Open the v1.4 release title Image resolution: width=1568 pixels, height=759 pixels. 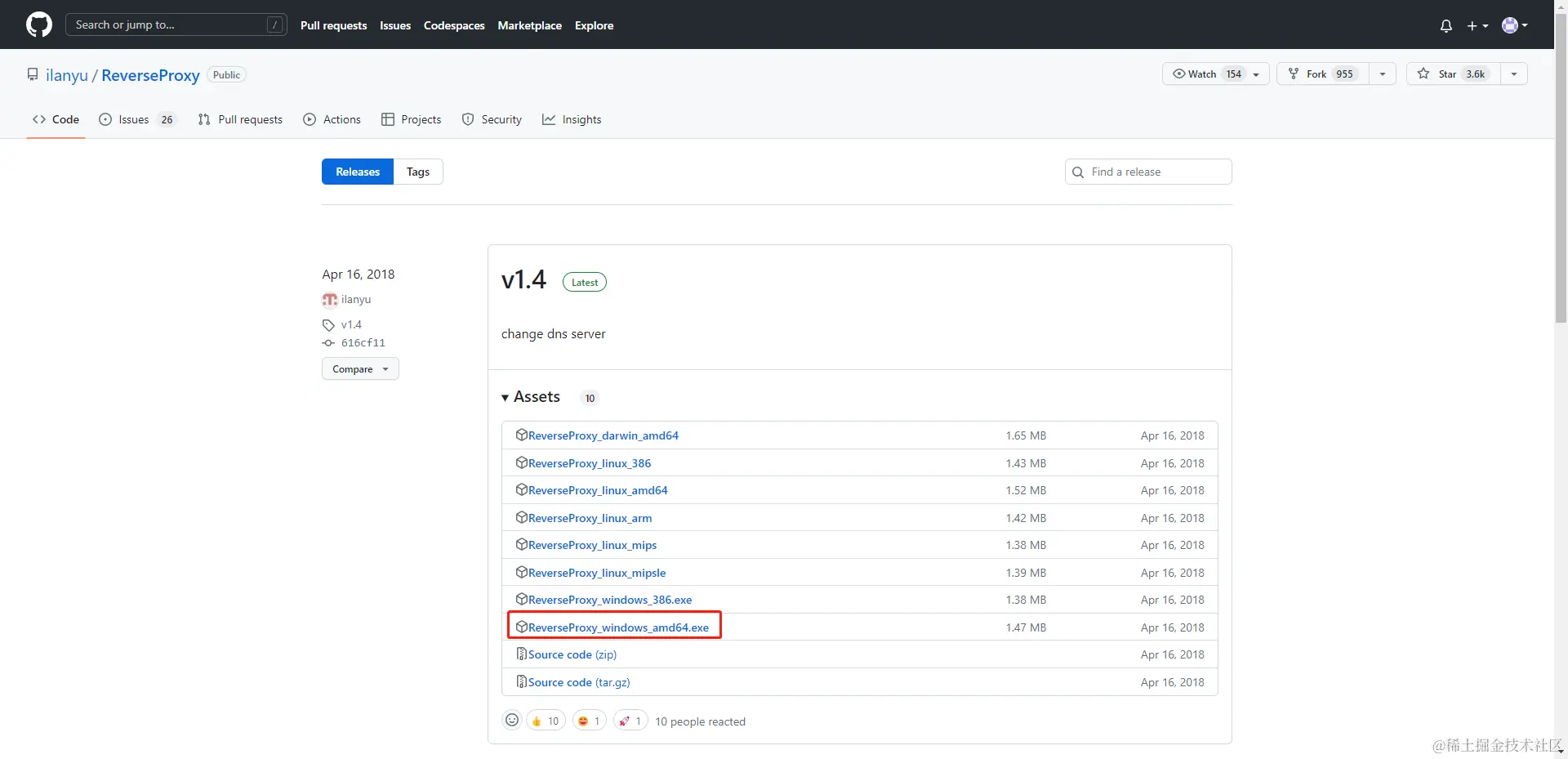coord(523,280)
